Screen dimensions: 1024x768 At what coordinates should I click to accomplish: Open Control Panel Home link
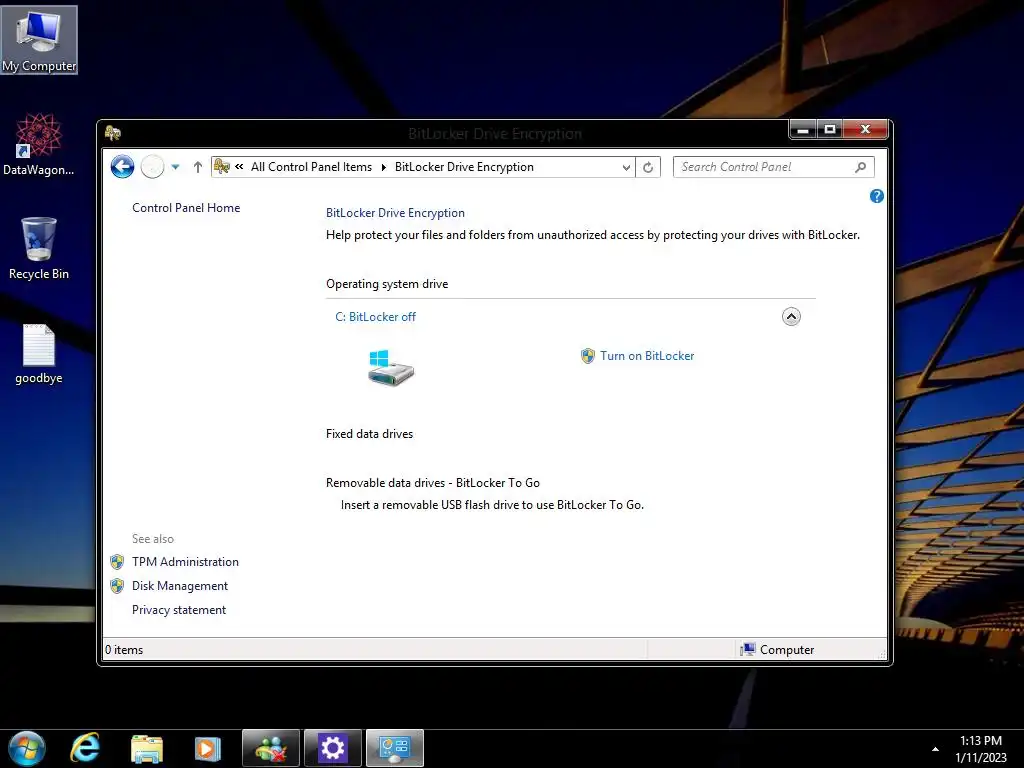click(x=186, y=208)
